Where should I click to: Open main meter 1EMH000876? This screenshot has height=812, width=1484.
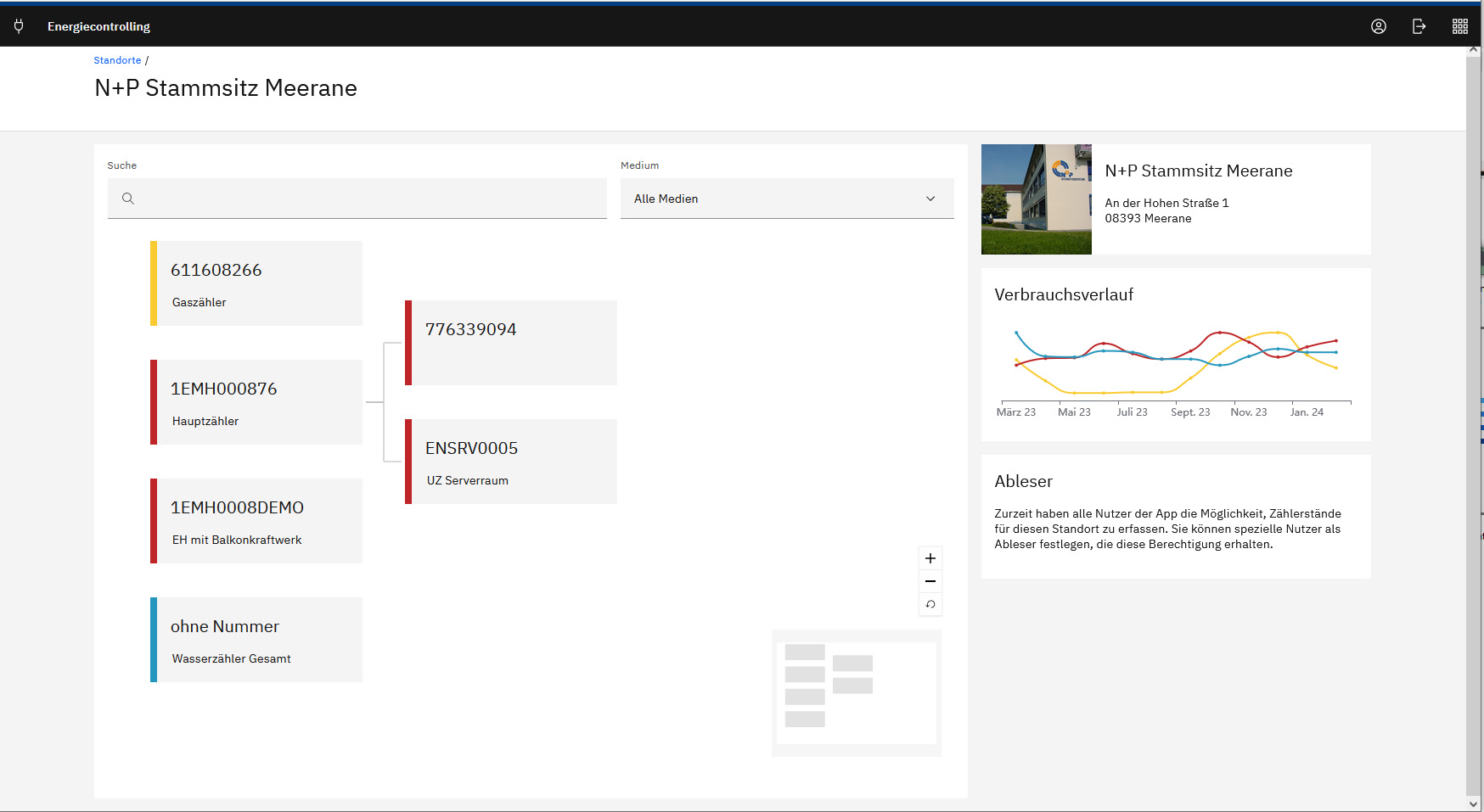coord(256,402)
